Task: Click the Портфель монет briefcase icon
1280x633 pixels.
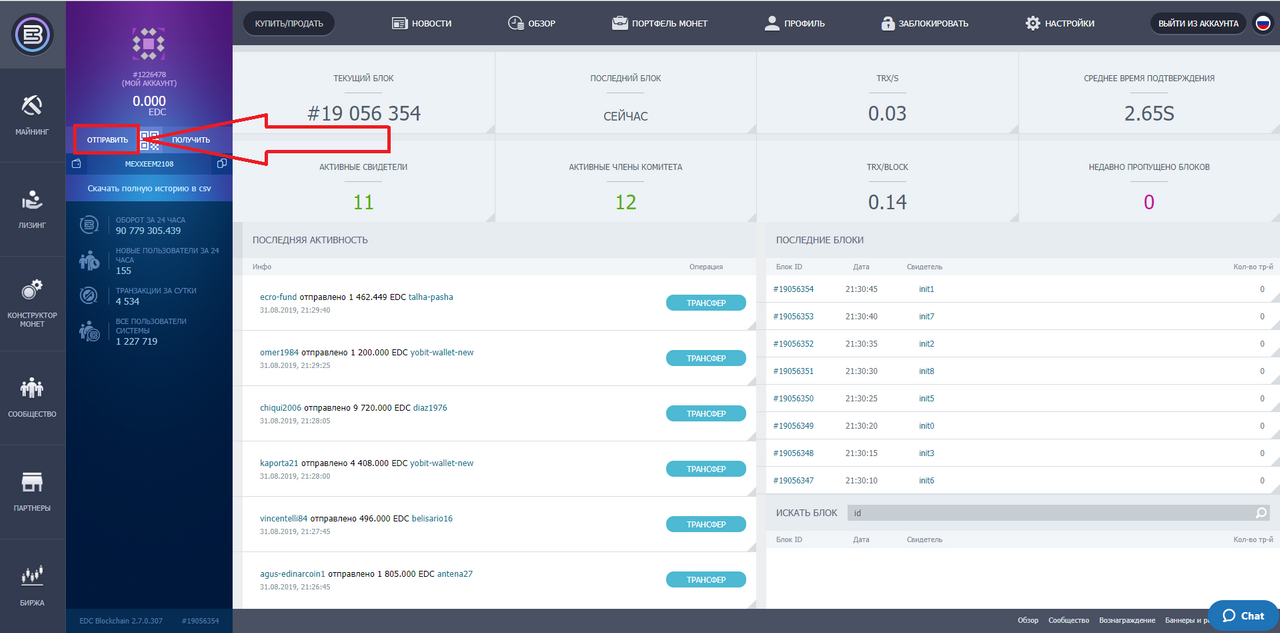Action: click(x=621, y=23)
